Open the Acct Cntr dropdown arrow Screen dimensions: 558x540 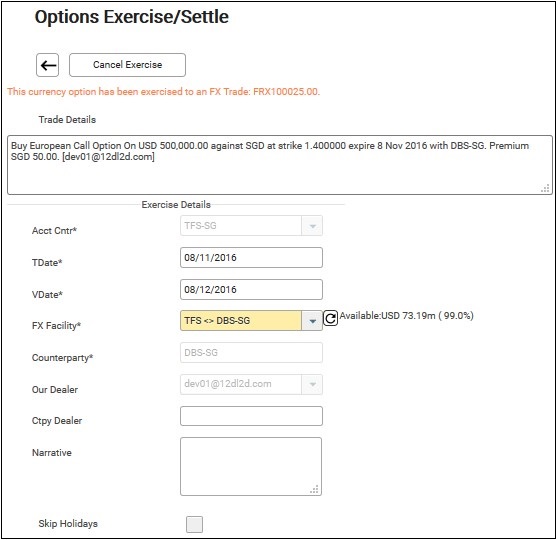[312, 226]
